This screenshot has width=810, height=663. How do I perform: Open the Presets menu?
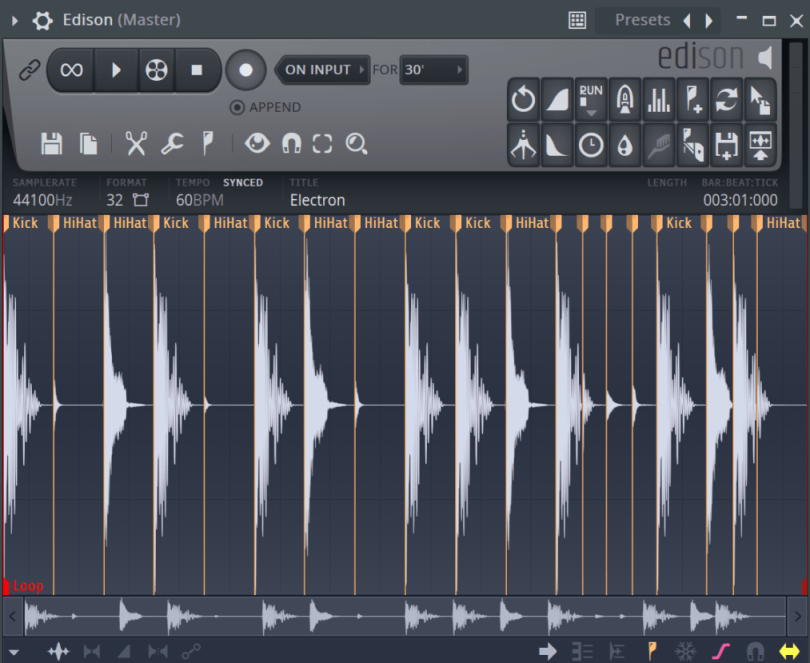[643, 20]
